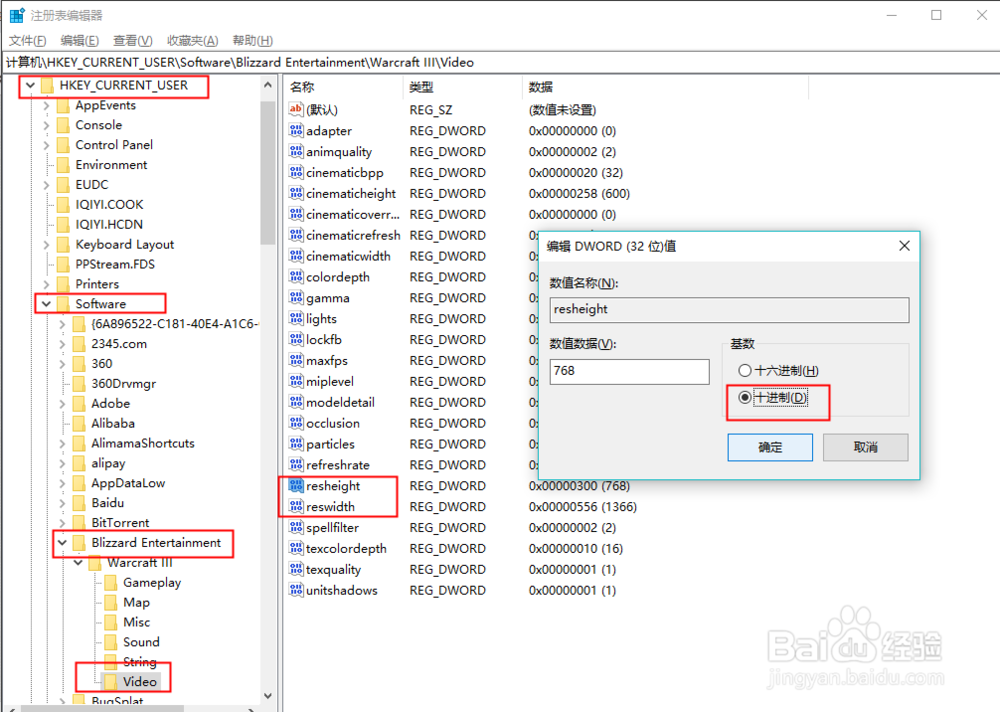
Task: Click the 数据 column header
Action: (x=665, y=87)
